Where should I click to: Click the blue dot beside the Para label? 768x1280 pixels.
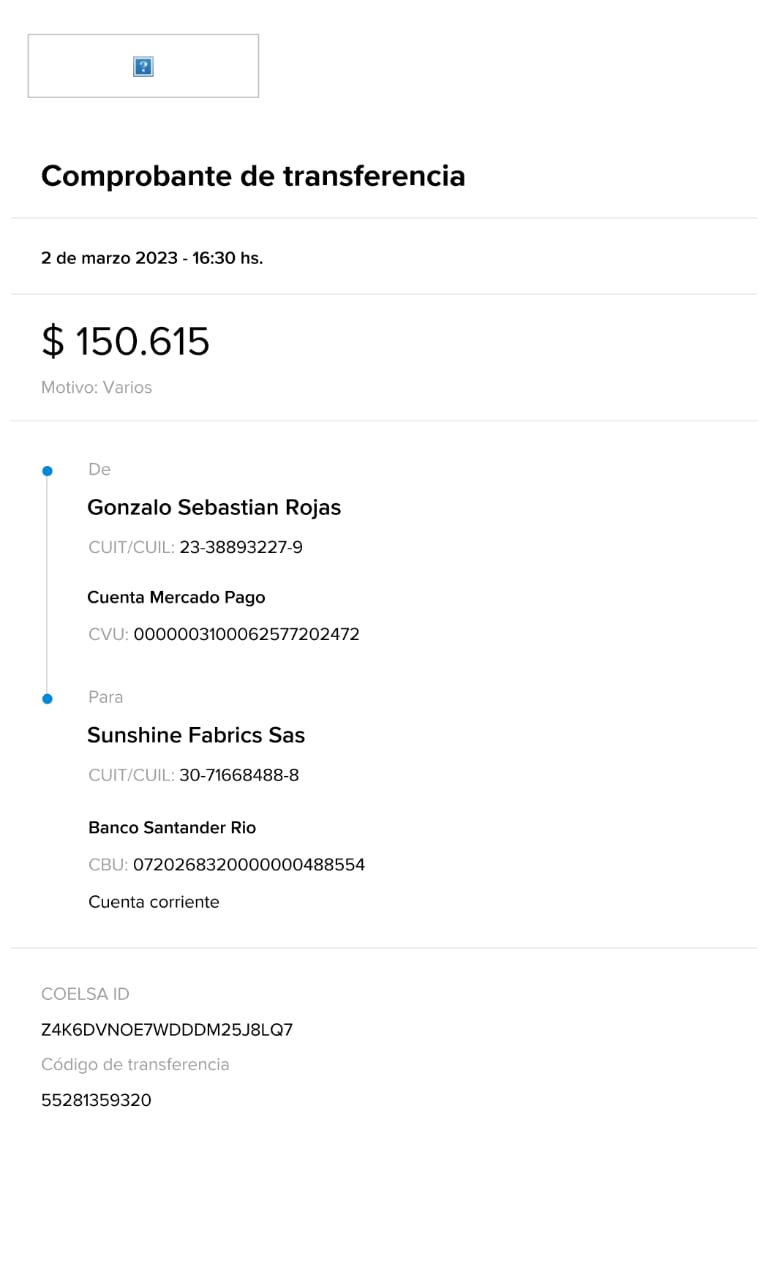47,698
